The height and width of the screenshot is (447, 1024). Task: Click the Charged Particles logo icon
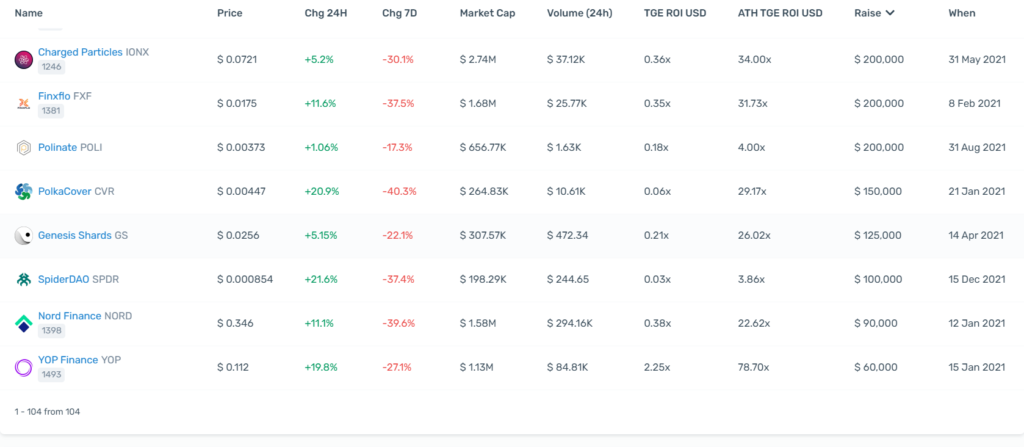24,59
